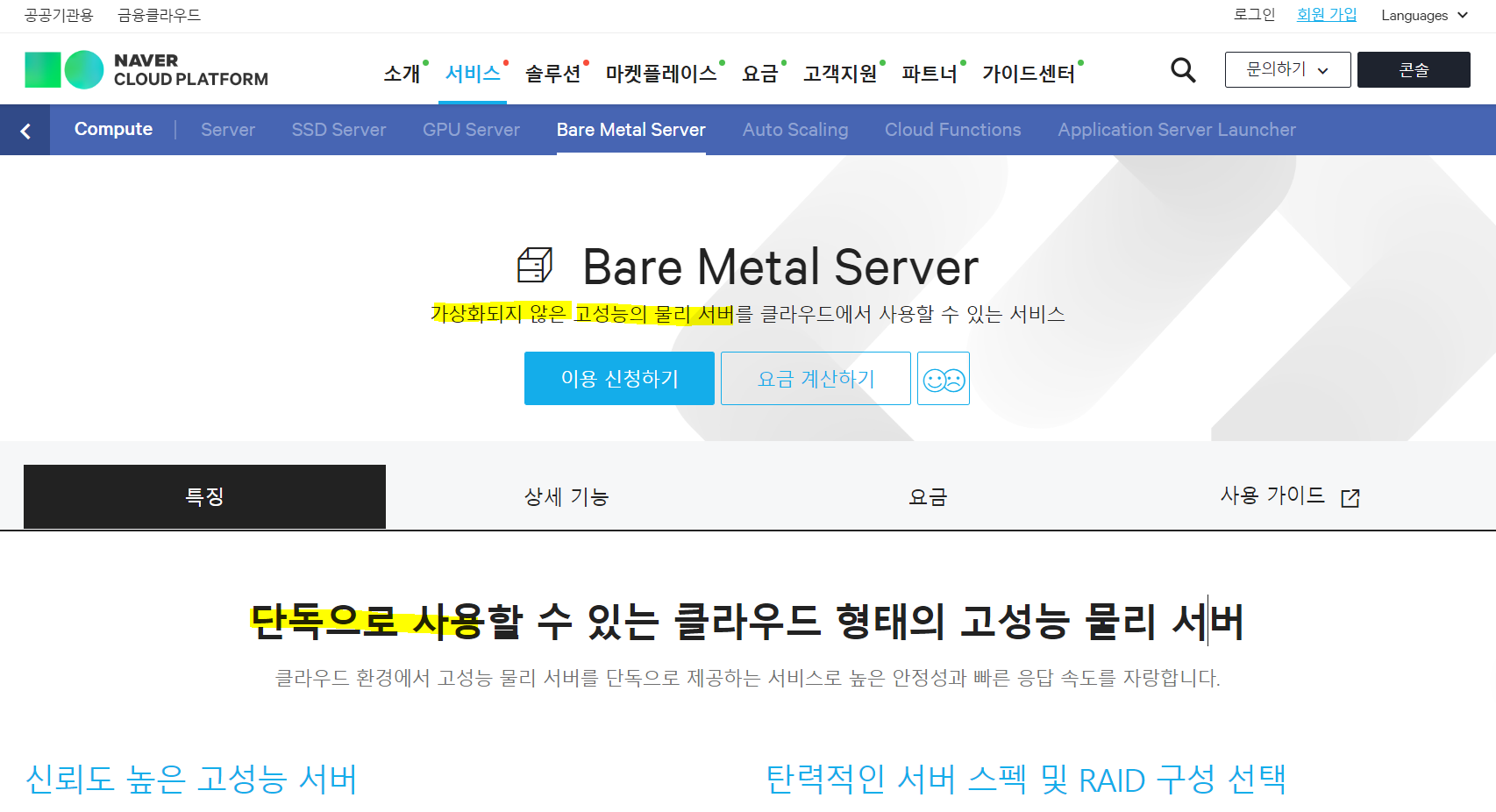This screenshot has width=1496, height=812.
Task: Open the search magnifier icon
Action: [x=1183, y=69]
